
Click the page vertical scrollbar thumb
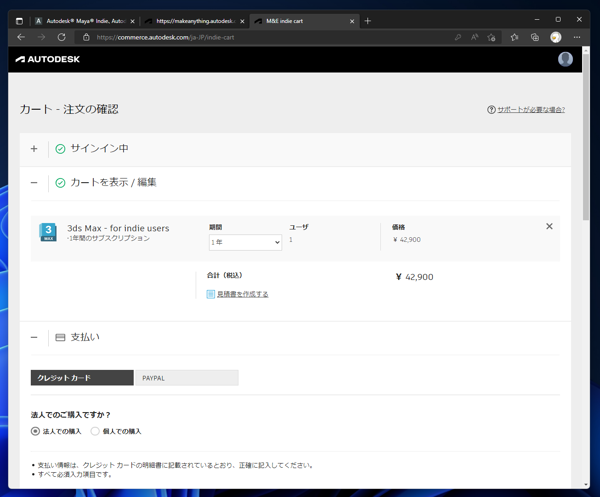point(586,136)
